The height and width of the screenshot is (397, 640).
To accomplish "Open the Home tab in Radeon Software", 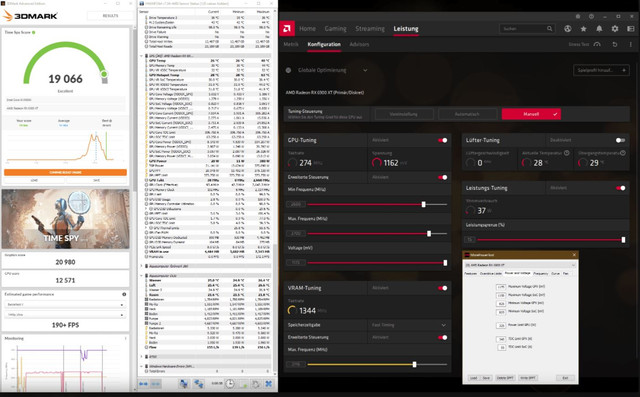I will pyautogui.click(x=307, y=29).
